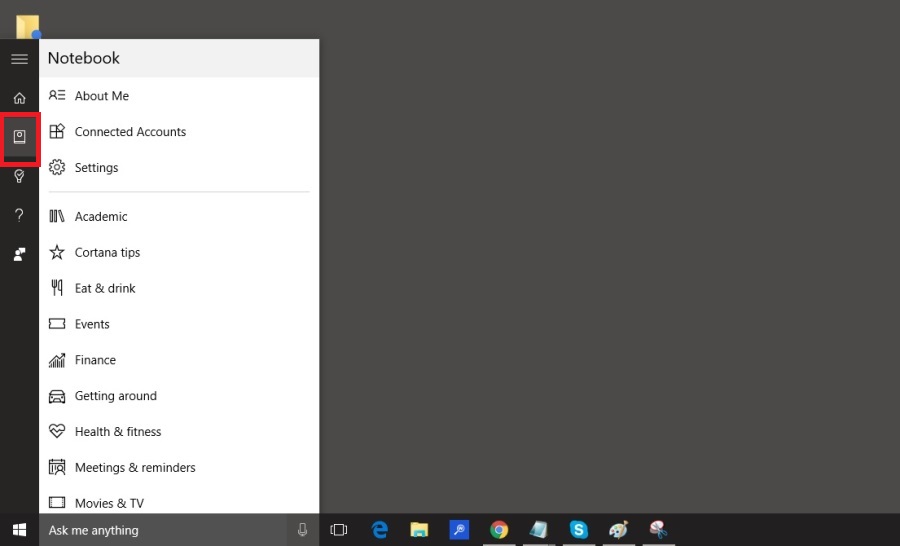Open the Cortana hamburger menu
Image resolution: width=900 pixels, height=546 pixels.
[x=20, y=59]
